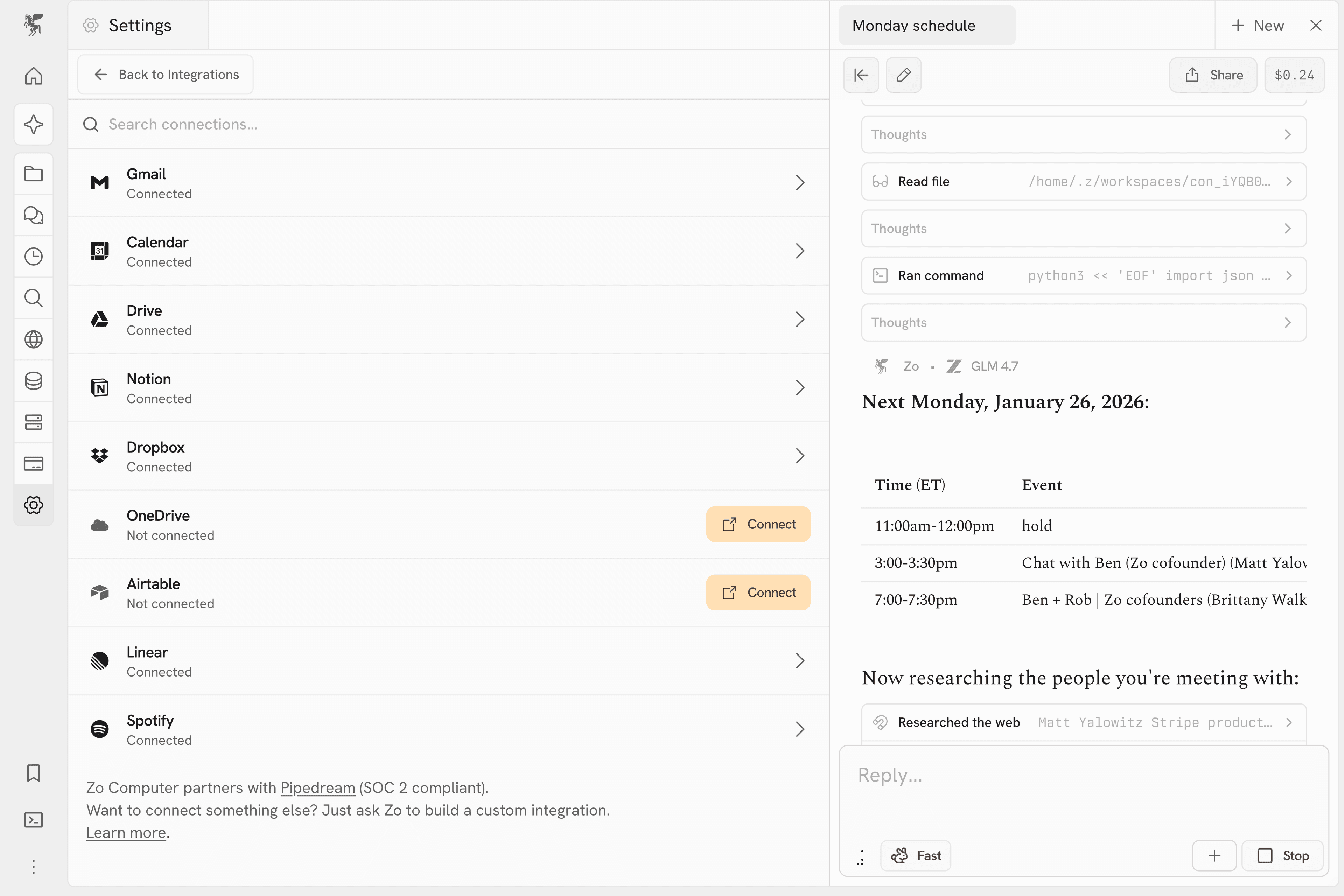Open the globe sidebar icon

(33, 339)
